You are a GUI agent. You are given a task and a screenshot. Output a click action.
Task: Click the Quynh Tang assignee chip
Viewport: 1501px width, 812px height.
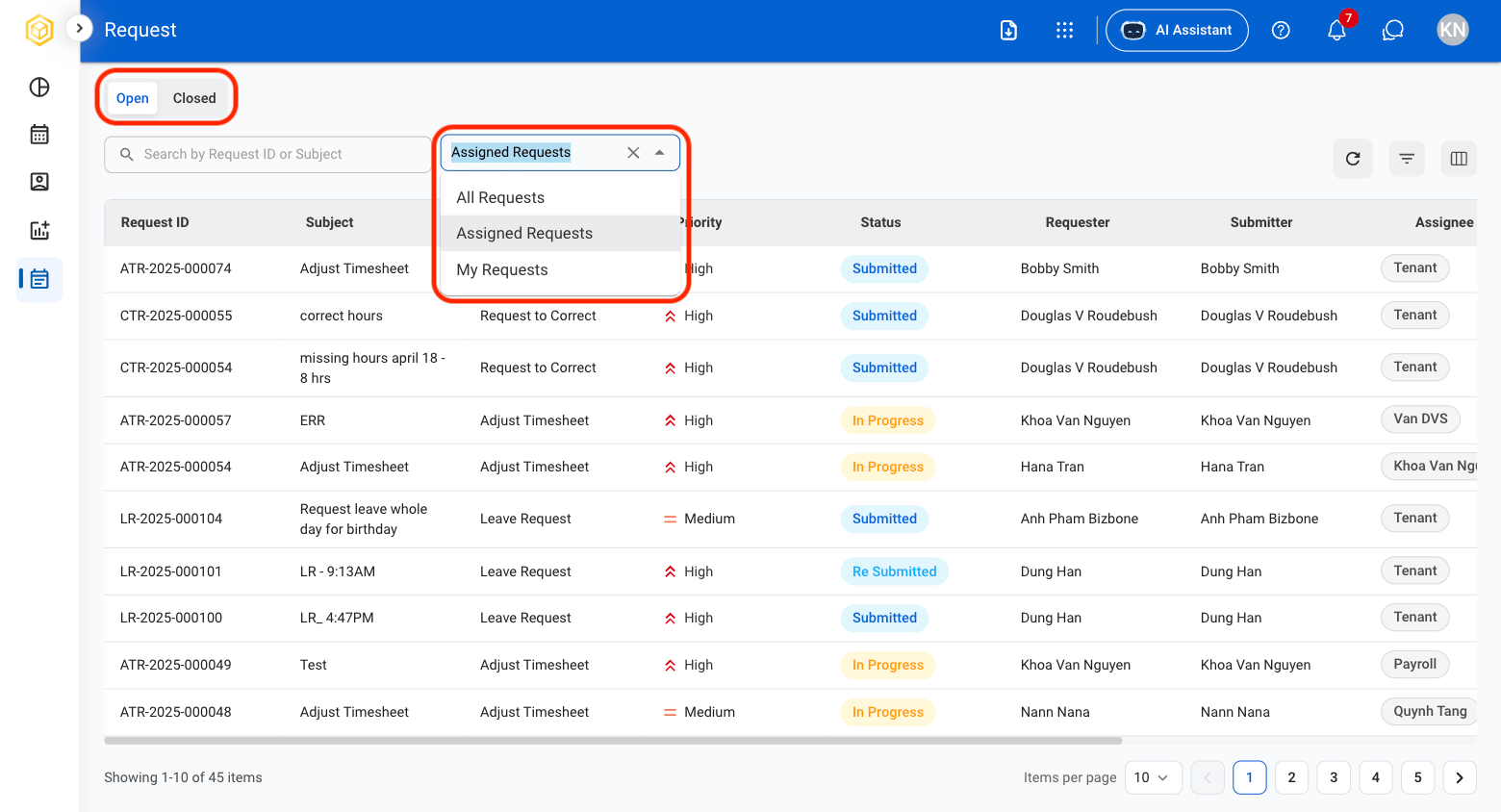pyautogui.click(x=1430, y=711)
